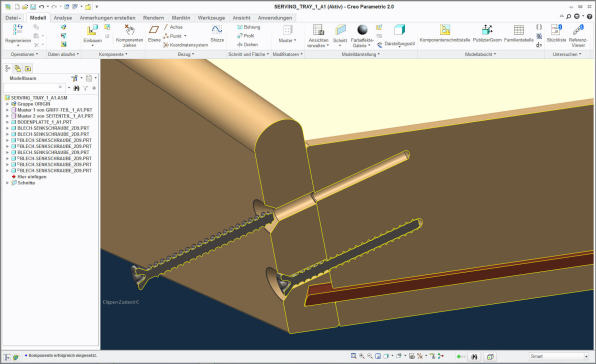Open the Untersuchen group dropdown

tap(567, 54)
